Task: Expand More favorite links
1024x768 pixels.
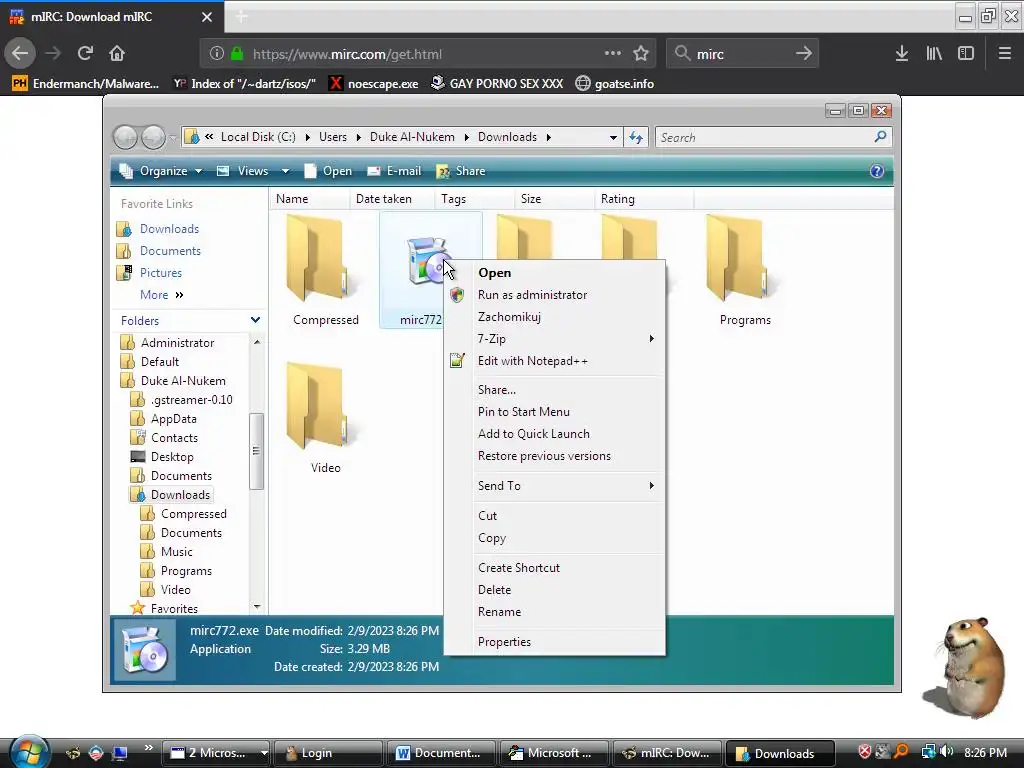Action: [x=162, y=295]
